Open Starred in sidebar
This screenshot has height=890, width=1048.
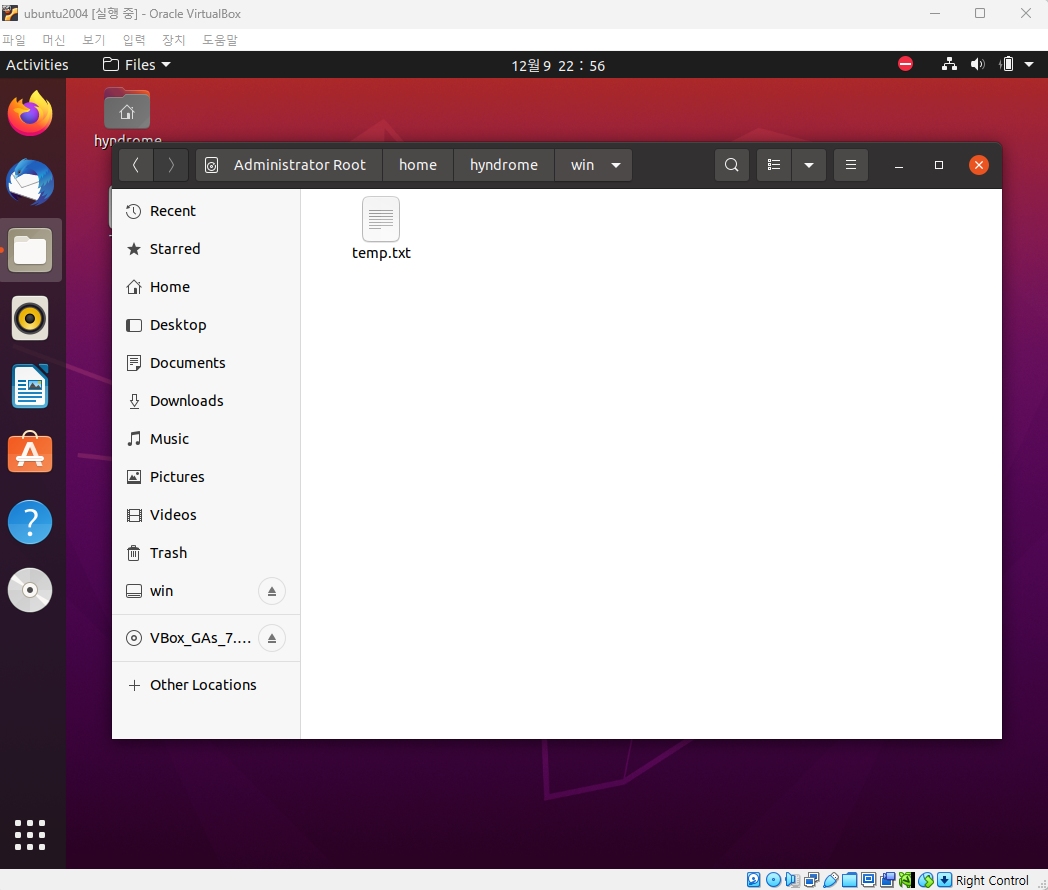click(x=206, y=249)
